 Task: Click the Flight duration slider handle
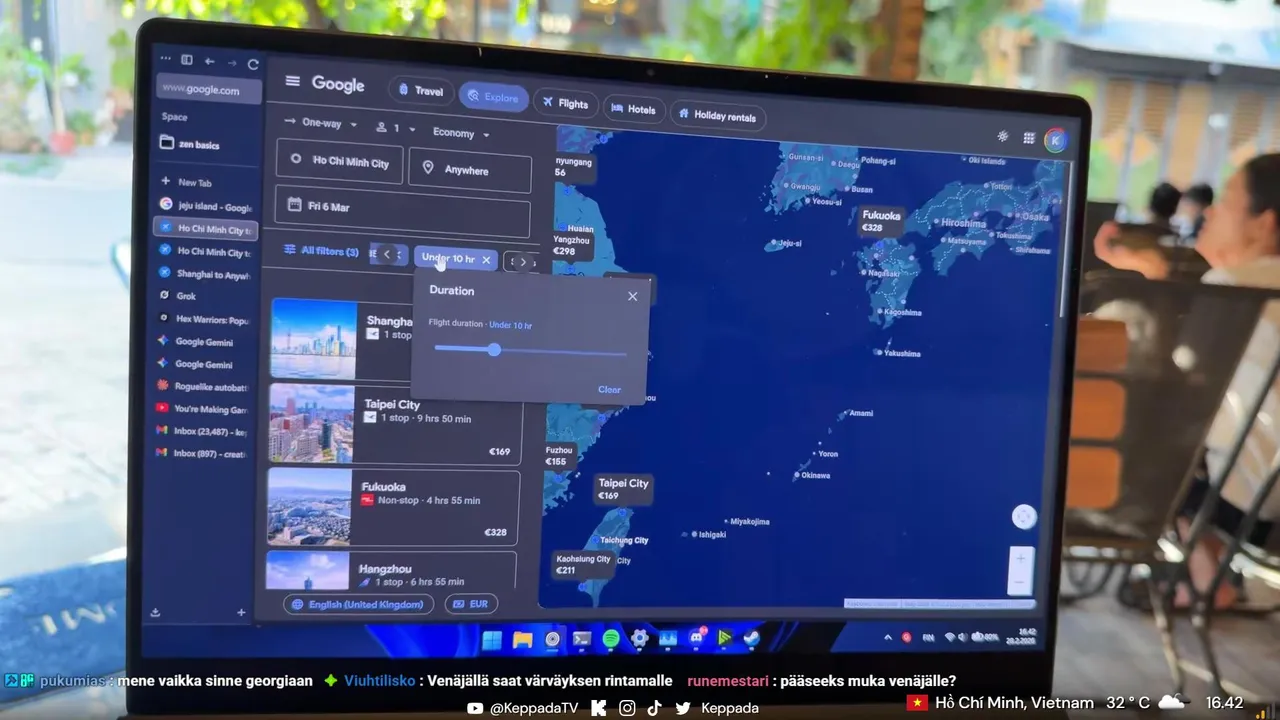pos(494,350)
